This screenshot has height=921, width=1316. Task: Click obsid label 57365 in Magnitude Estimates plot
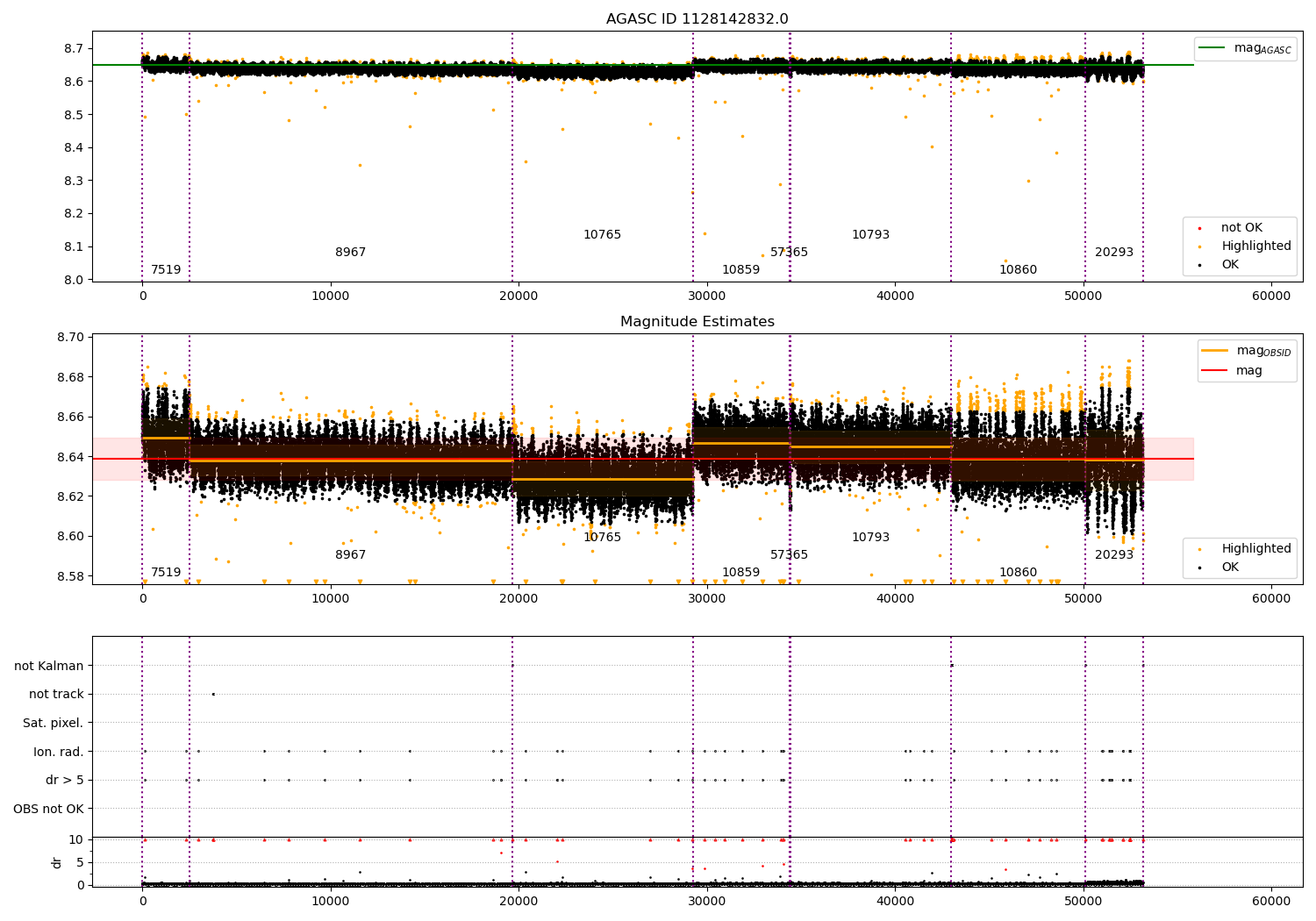tap(789, 555)
